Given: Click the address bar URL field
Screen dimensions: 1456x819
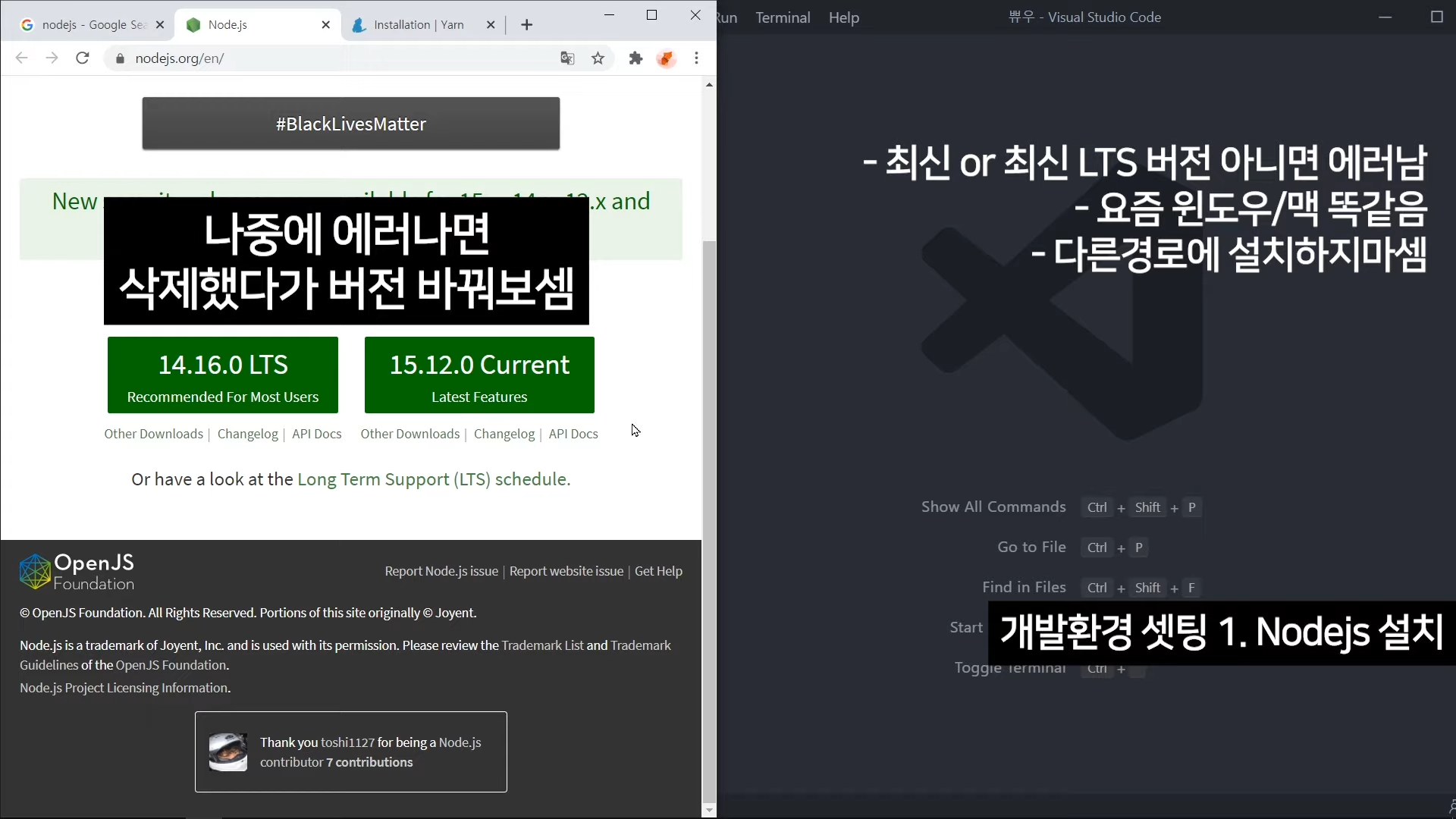Looking at the screenshot, I should point(334,58).
